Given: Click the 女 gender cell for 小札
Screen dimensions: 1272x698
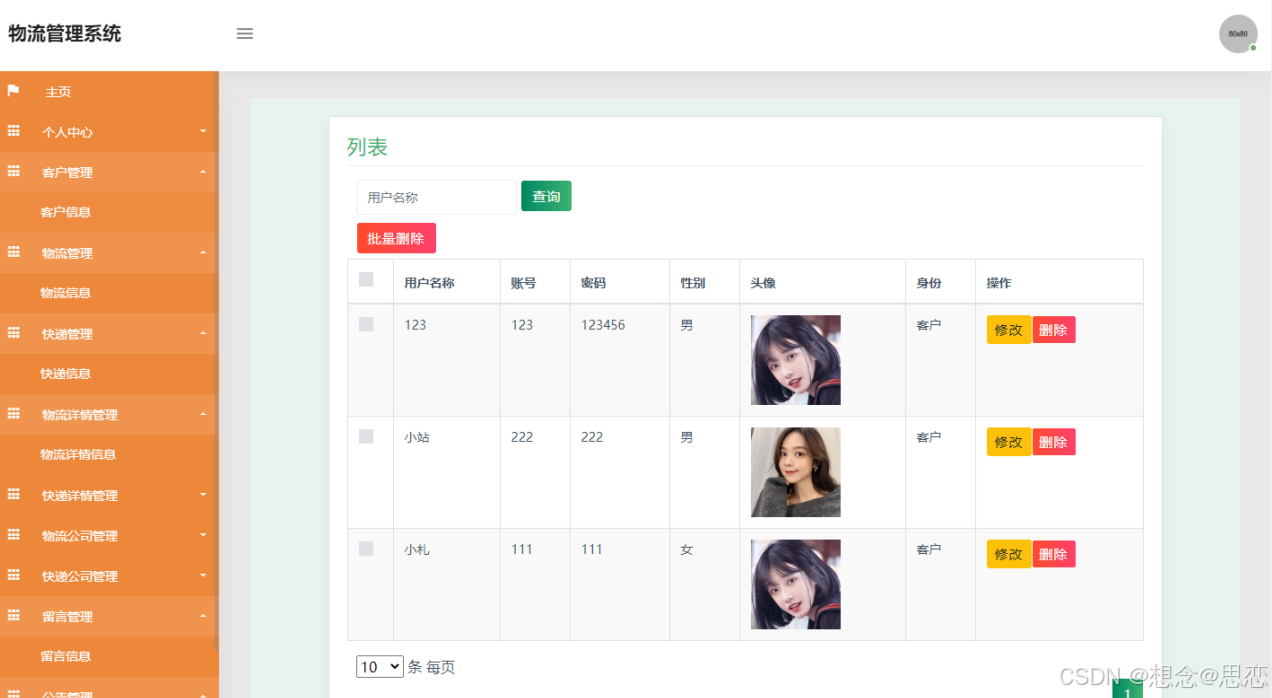Looking at the screenshot, I should coord(687,550).
